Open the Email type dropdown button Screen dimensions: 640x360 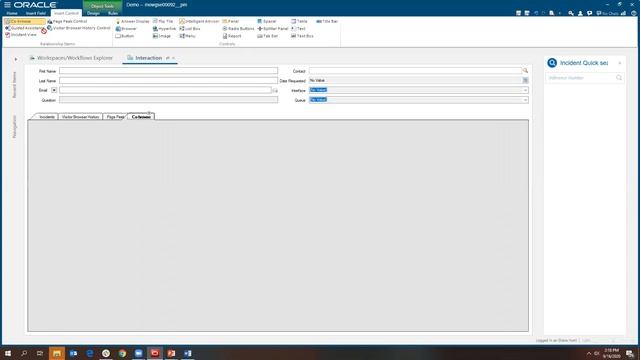[x=54, y=90]
